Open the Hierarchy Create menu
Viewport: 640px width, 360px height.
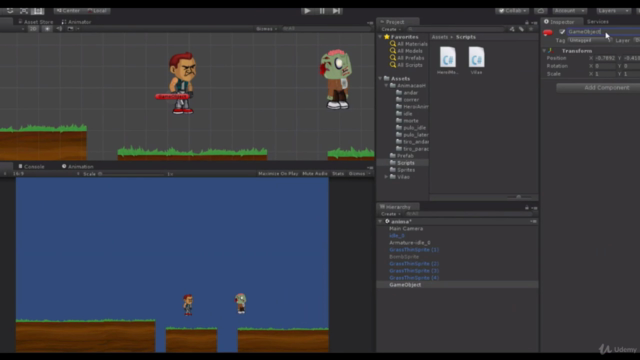391,214
